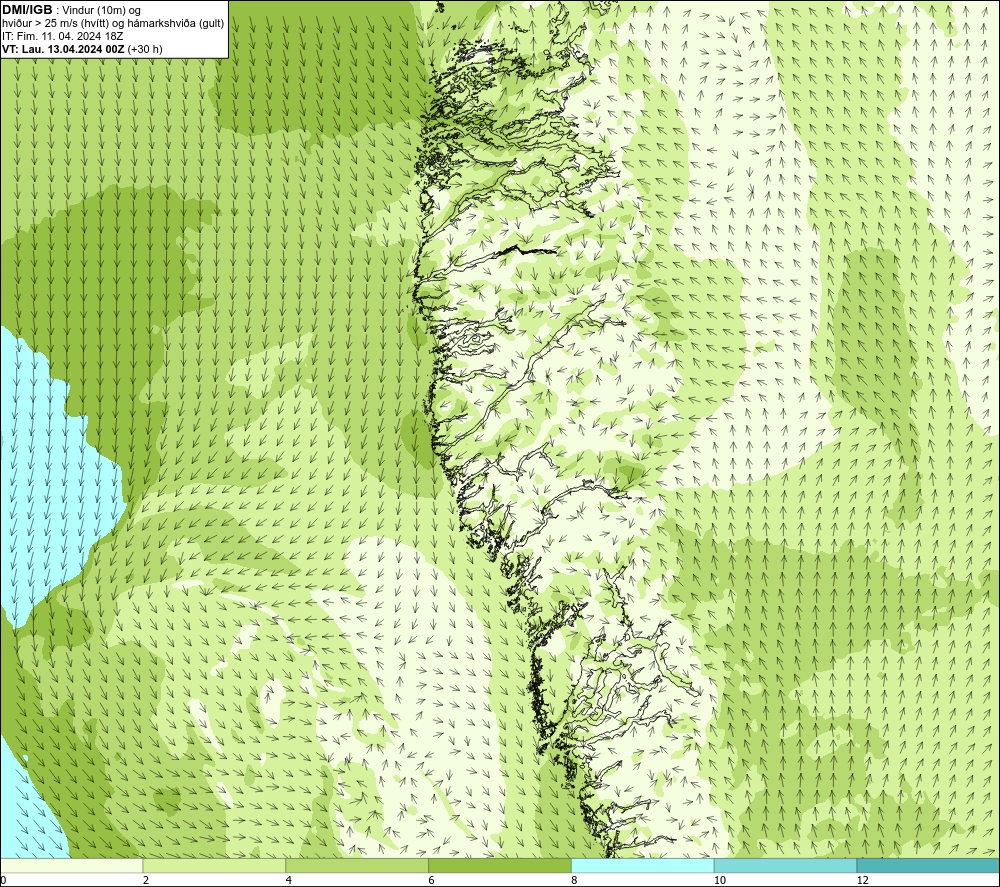Click the '2' label on the wind scale

(x=146, y=880)
